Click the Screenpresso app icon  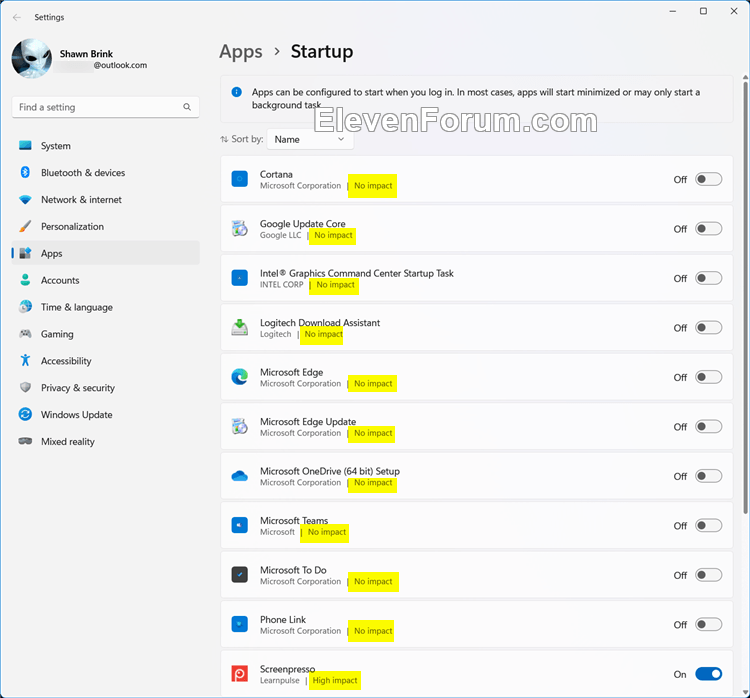coord(240,674)
